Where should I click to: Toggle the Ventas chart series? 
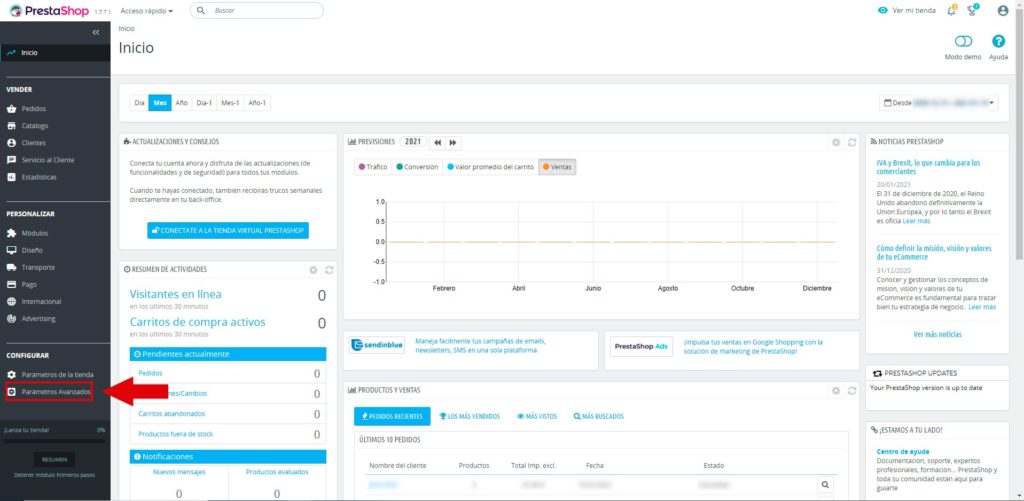coord(557,167)
